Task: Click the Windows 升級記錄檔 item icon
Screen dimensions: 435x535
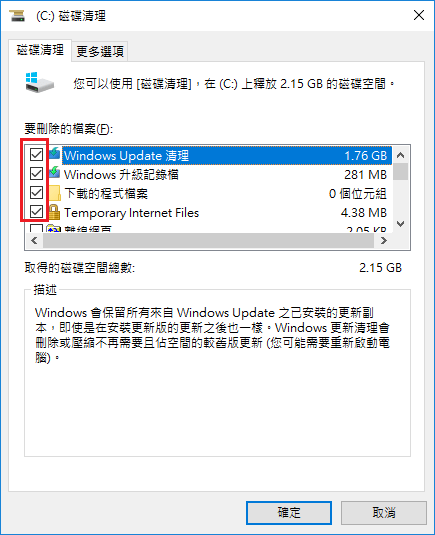Action: (54, 173)
